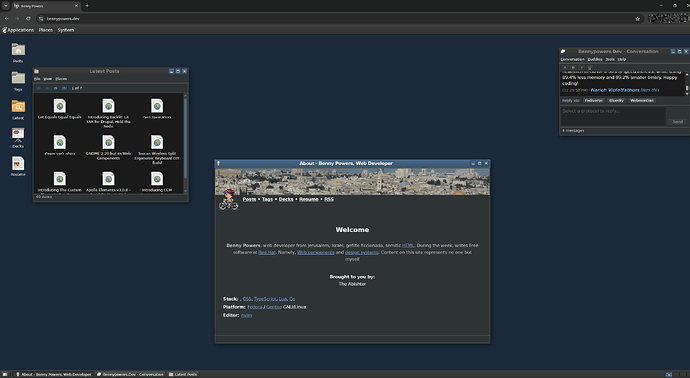The image size is (690, 378).
Task: Click the Latest Posts window vertical scrollbar
Action: coord(185,143)
